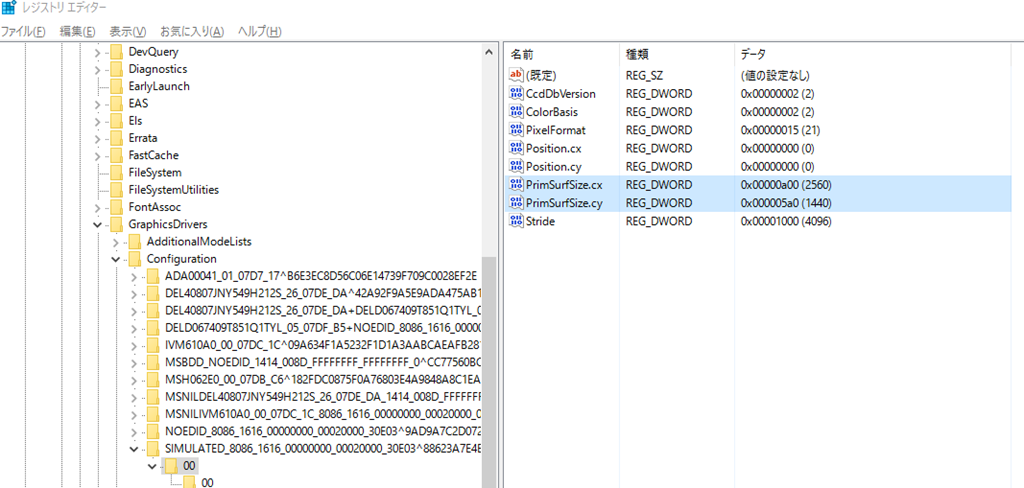Select the AdditionalModeLists folder icon
The height and width of the screenshot is (488, 1024).
tap(135, 242)
